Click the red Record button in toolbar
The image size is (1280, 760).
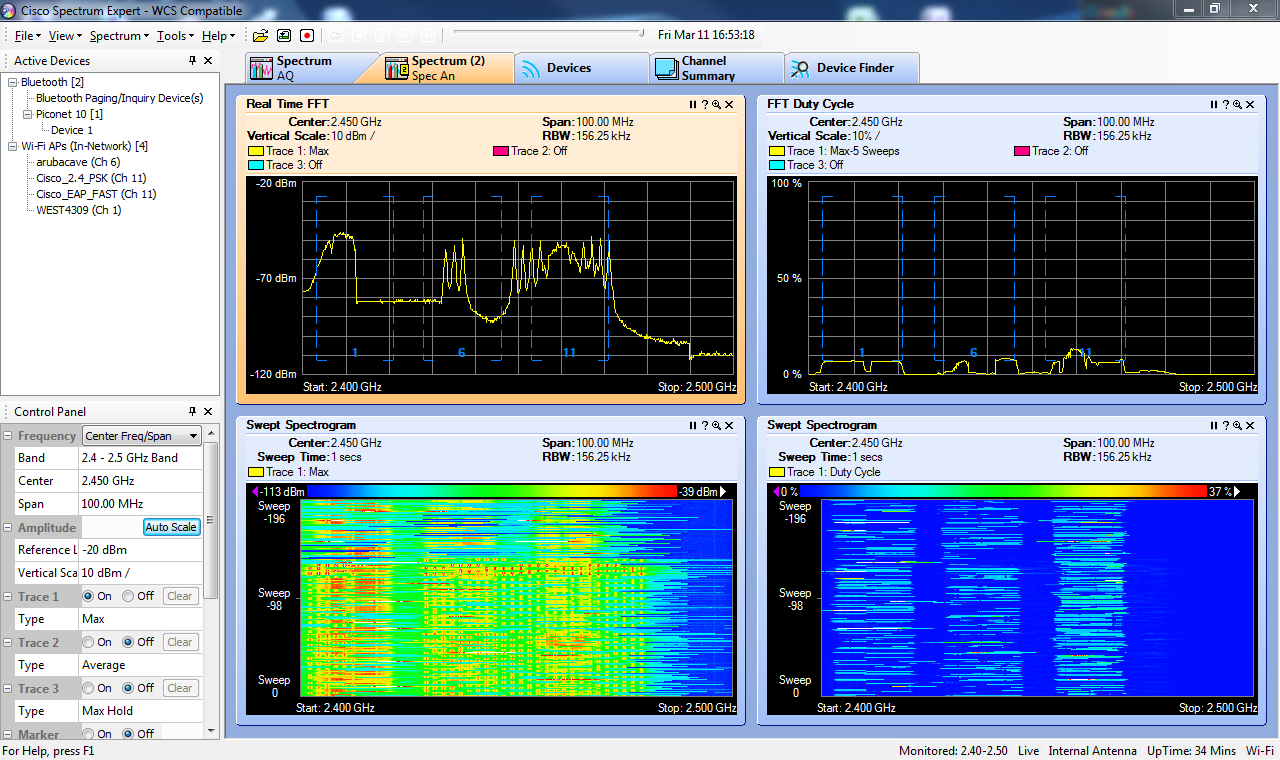coord(307,35)
